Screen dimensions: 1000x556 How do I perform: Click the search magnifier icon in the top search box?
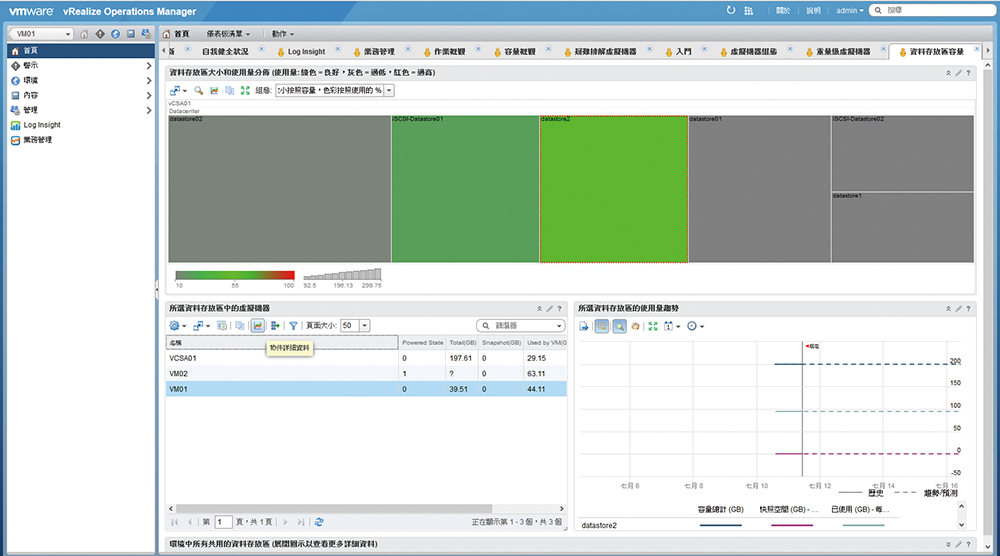pos(878,10)
